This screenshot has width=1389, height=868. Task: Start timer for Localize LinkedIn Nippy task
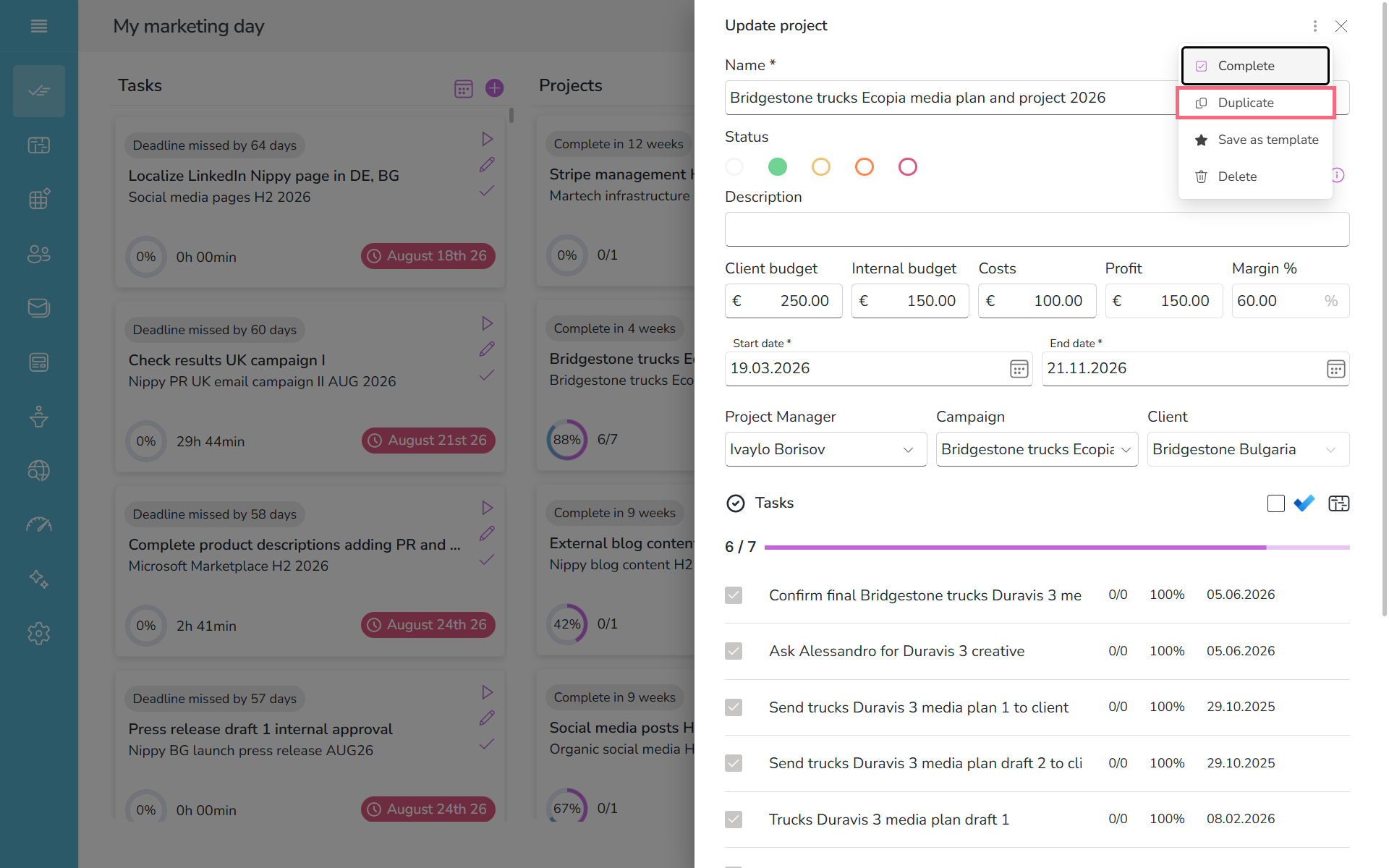click(x=488, y=139)
